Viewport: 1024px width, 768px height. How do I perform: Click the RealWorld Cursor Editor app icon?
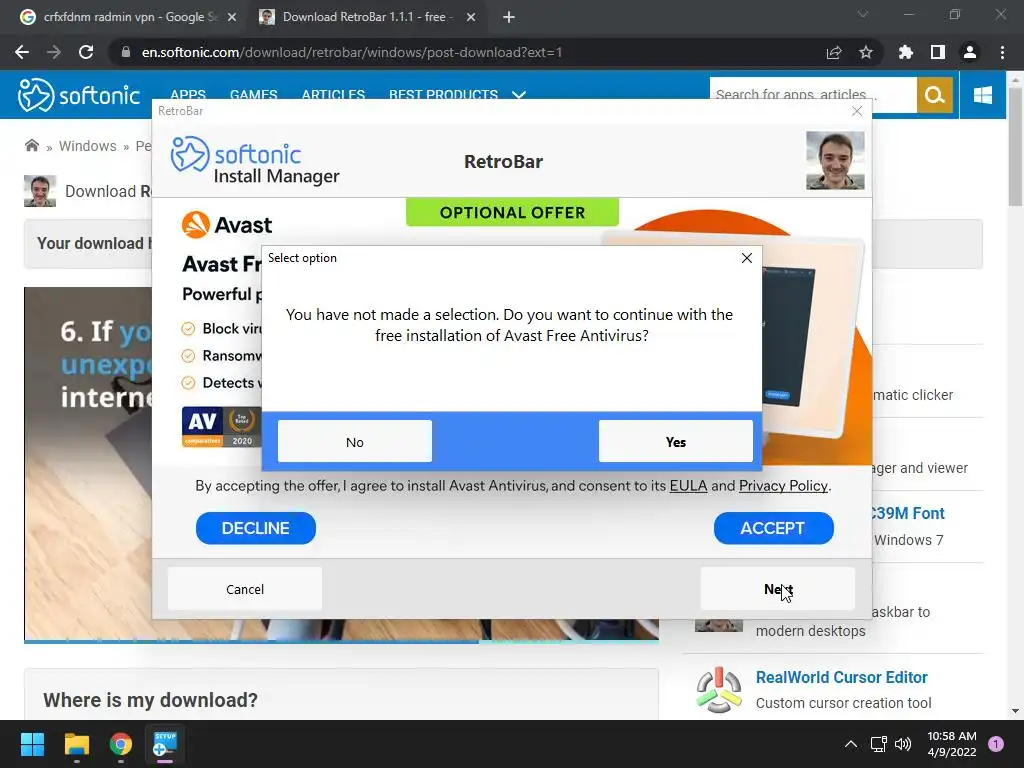718,689
